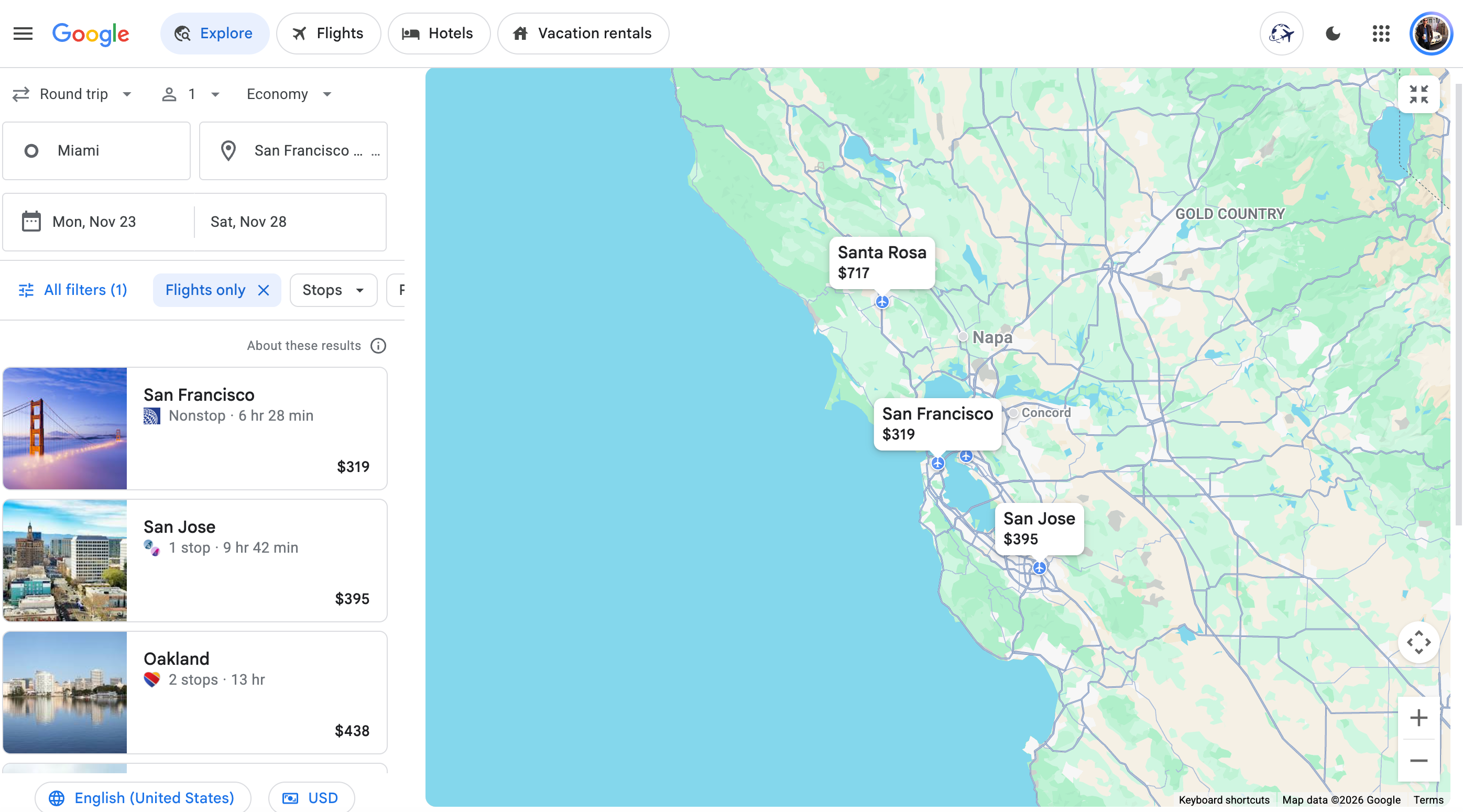The height and width of the screenshot is (812, 1463).
Task: Switch to the Explore tab
Action: click(214, 34)
